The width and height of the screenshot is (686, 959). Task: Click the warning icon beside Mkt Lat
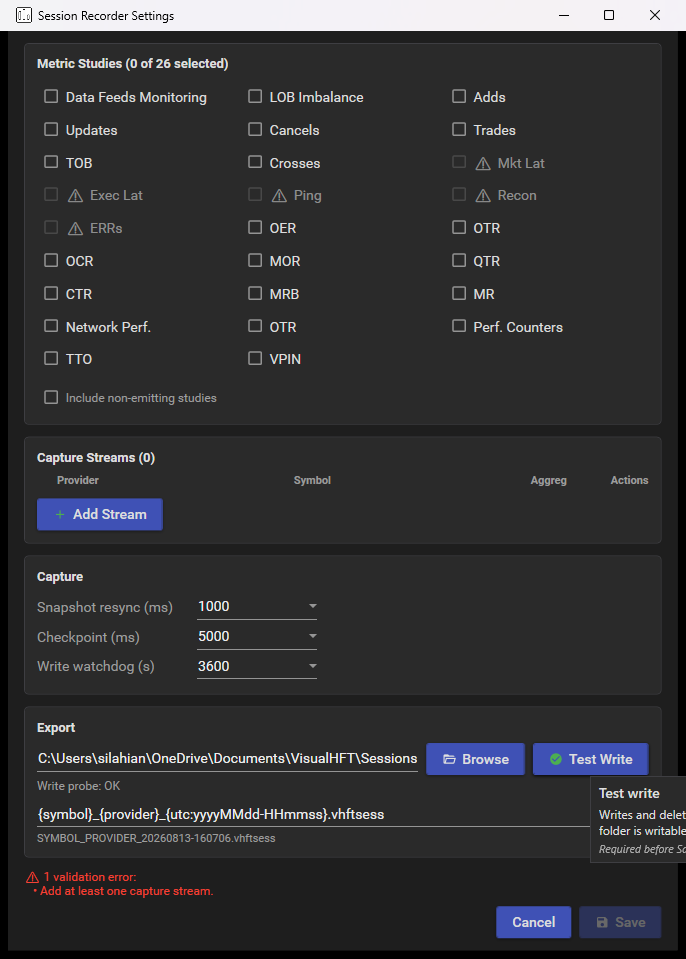483,163
